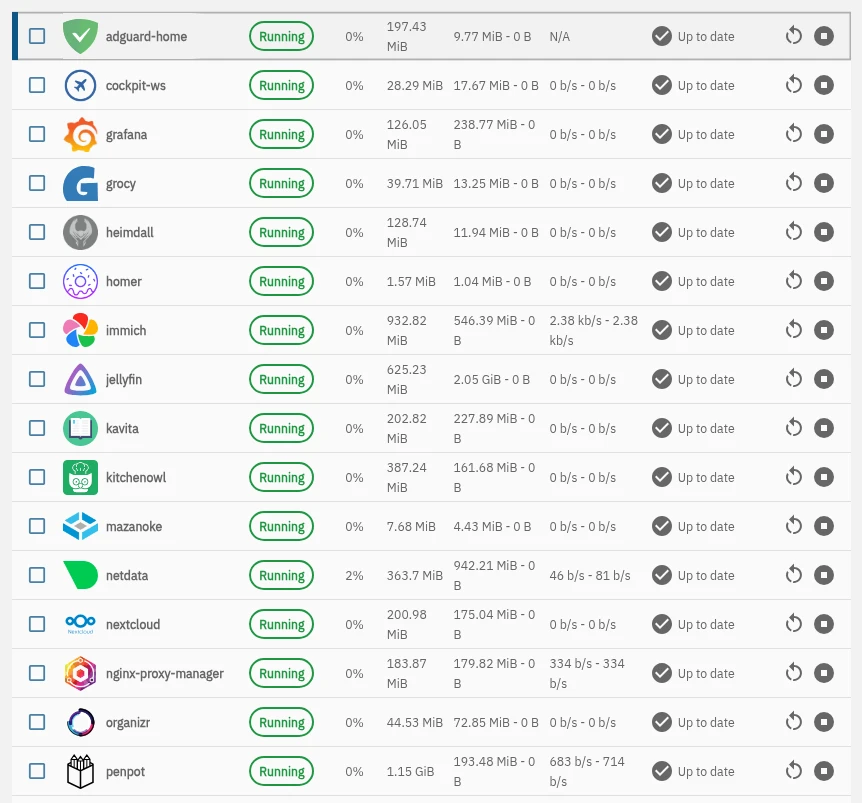Click the Running badge for penpot
The height and width of the screenshot is (803, 862).
tap(281, 771)
